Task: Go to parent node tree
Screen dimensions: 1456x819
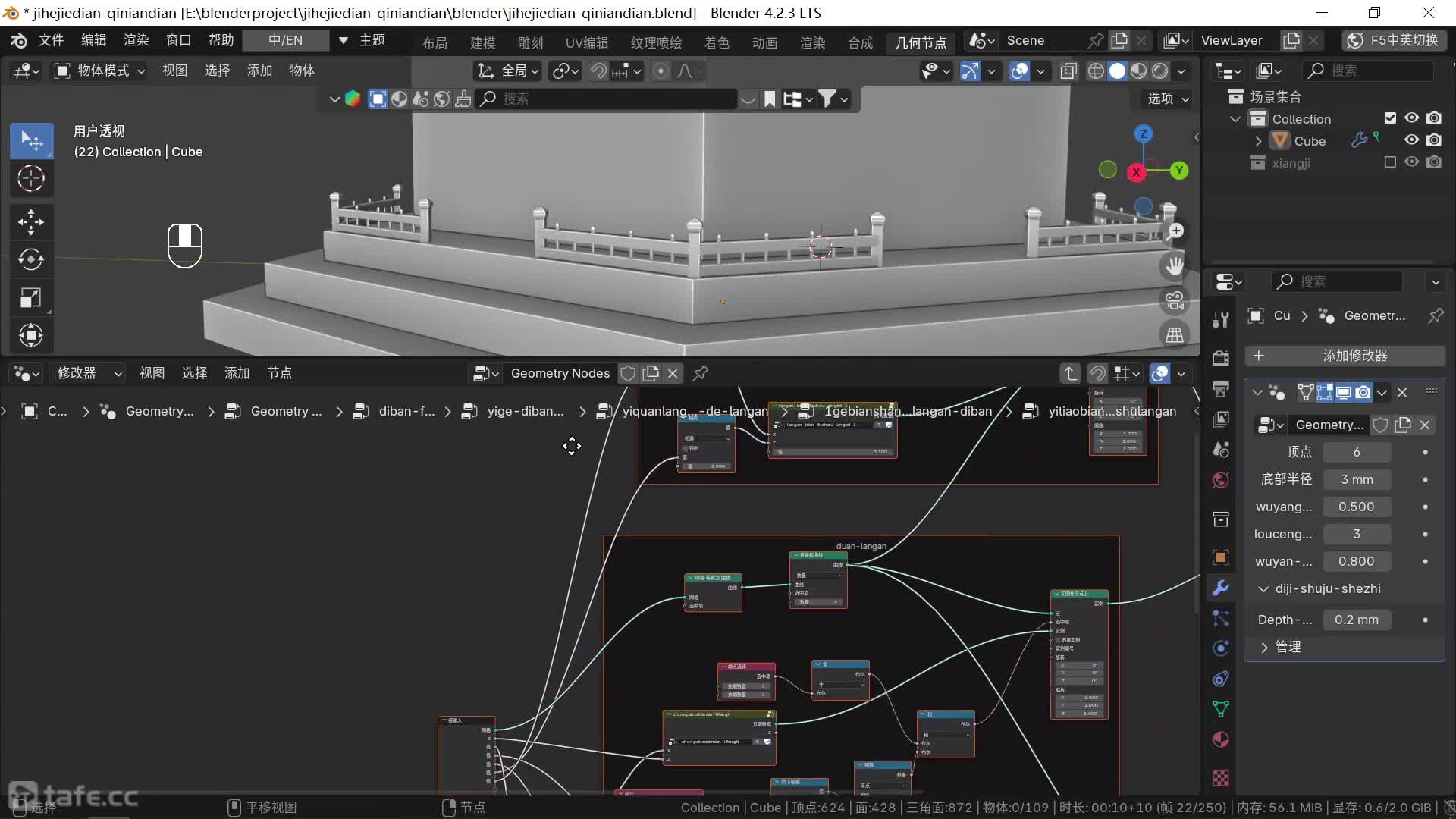Action: click(x=1069, y=373)
